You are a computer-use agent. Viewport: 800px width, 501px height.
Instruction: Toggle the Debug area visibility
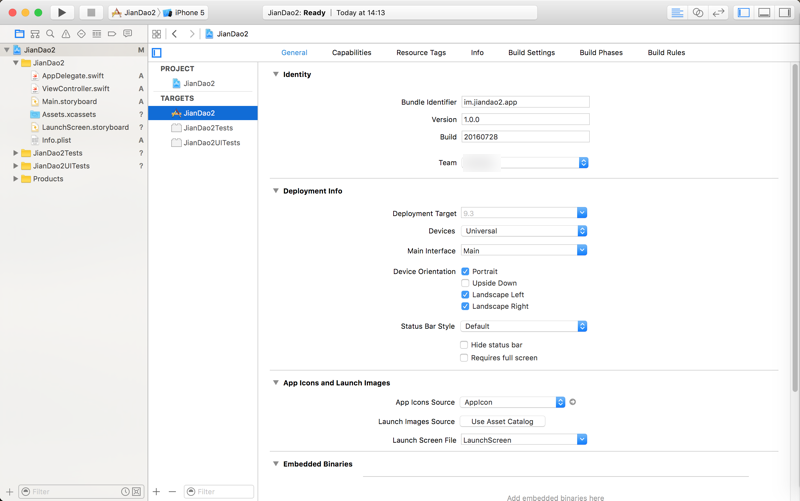point(764,13)
